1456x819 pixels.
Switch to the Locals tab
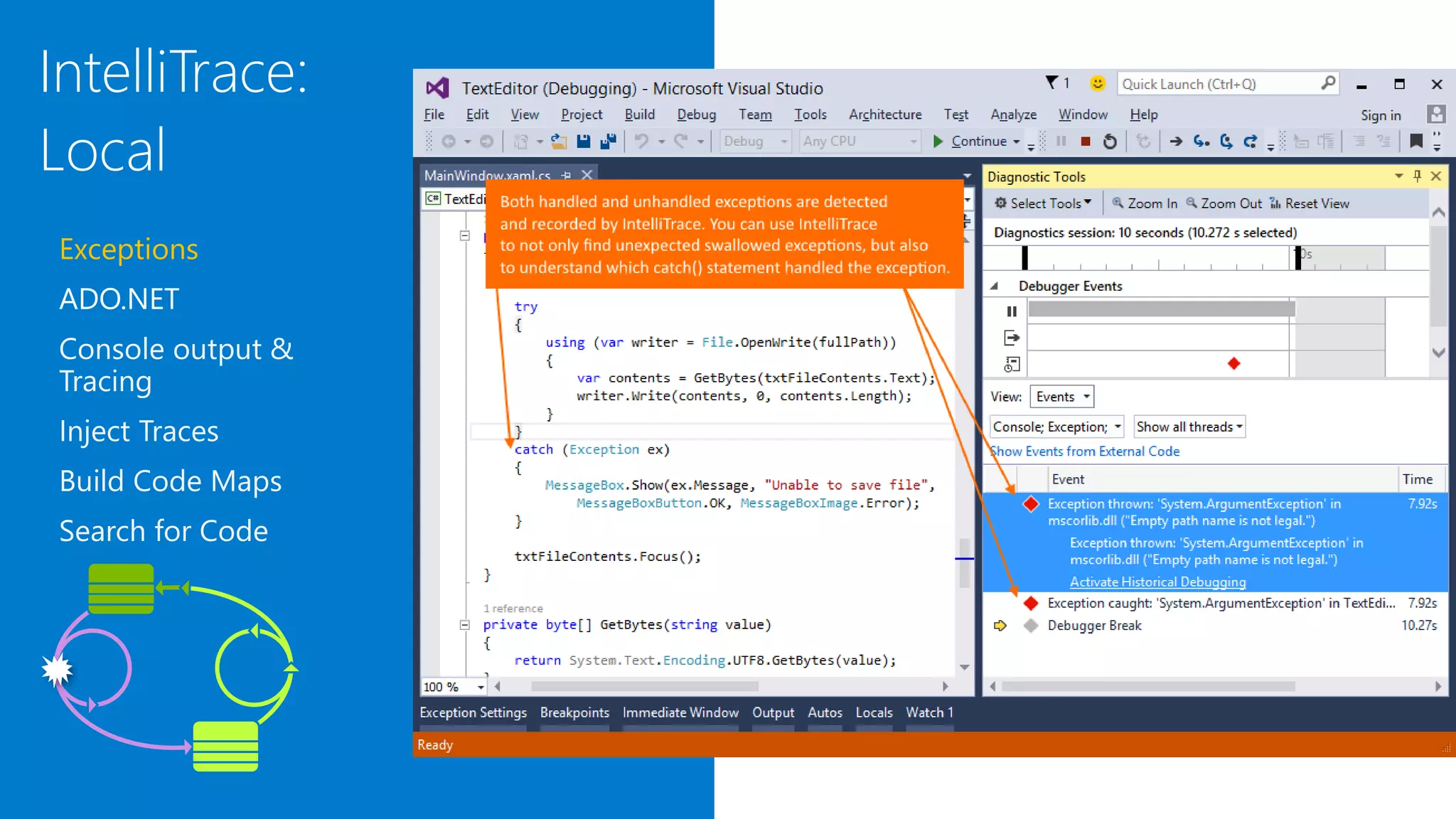point(874,712)
